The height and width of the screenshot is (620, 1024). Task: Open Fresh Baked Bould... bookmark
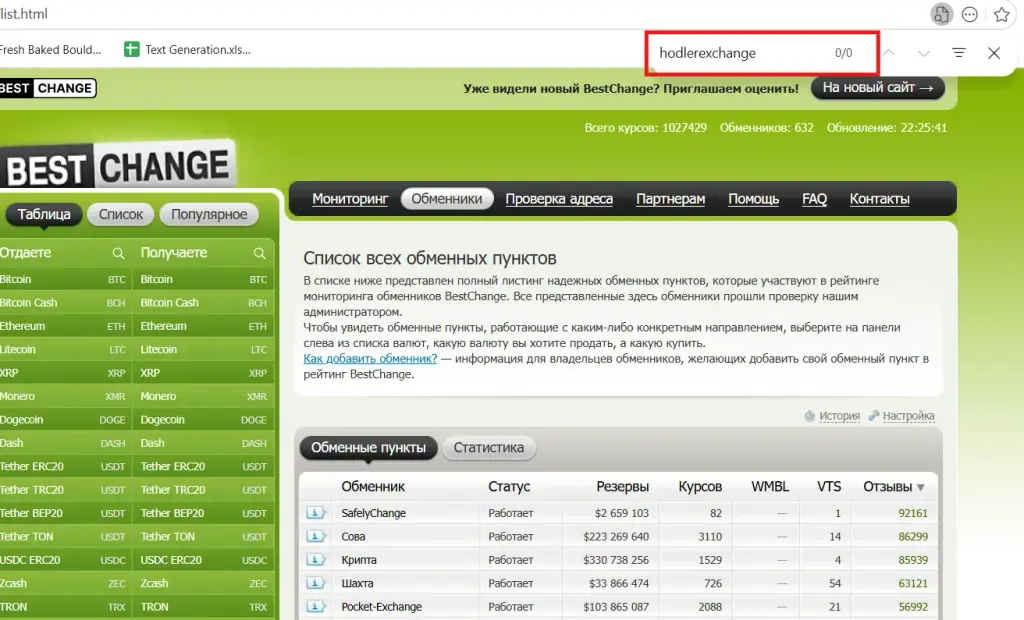(x=50, y=50)
